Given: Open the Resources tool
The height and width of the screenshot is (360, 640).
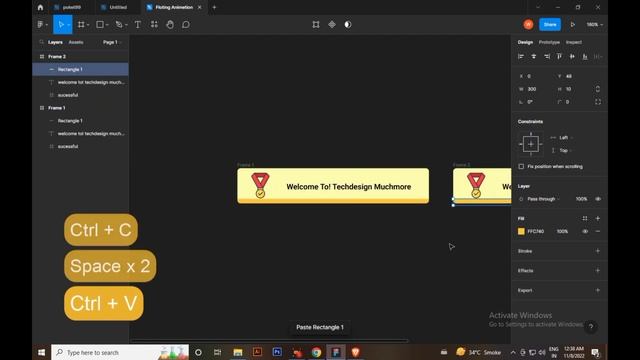Looking at the screenshot, I should (154, 24).
